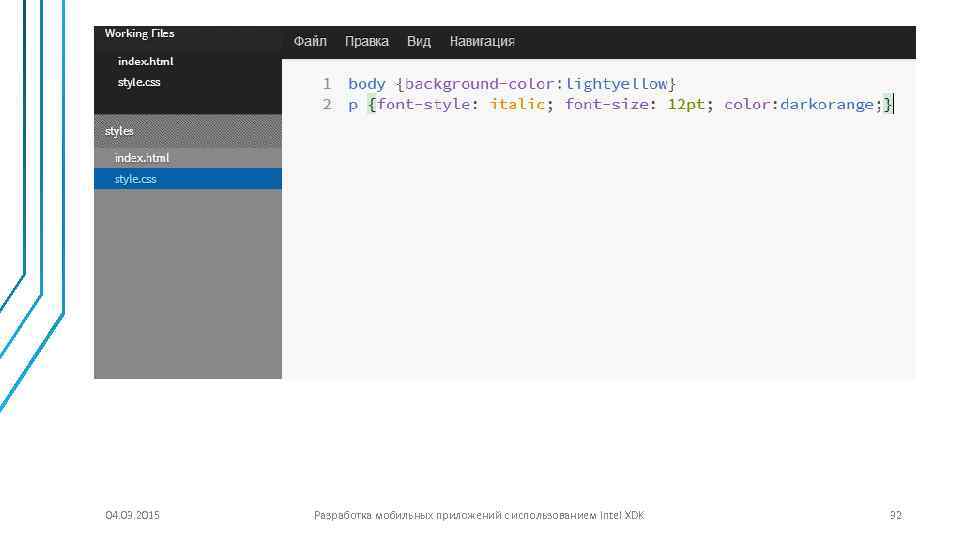Click the Working Files heading

140,34
